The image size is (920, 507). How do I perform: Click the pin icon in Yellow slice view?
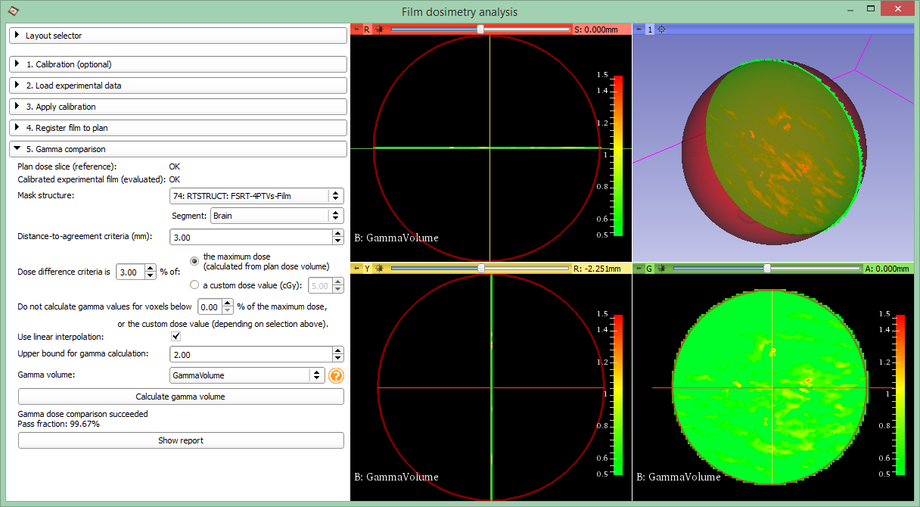click(357, 268)
